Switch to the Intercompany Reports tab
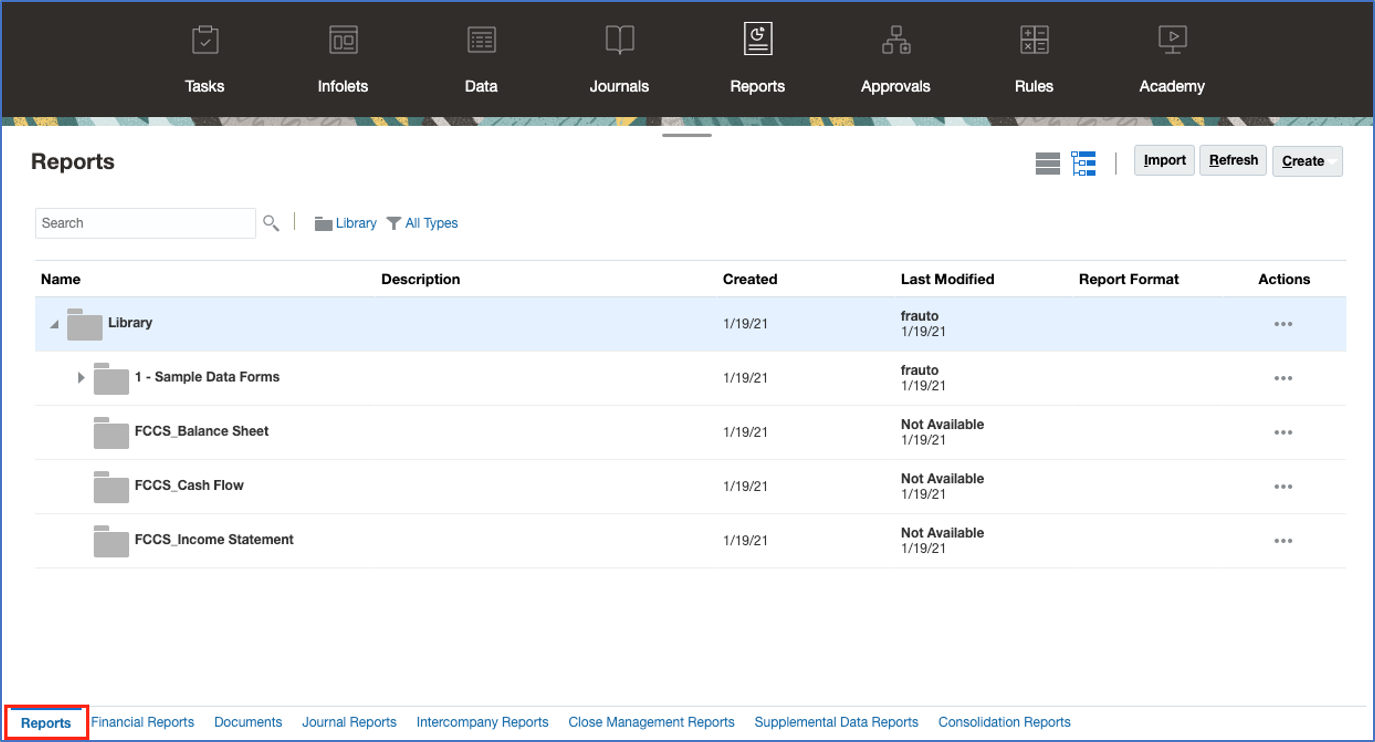 (x=483, y=722)
